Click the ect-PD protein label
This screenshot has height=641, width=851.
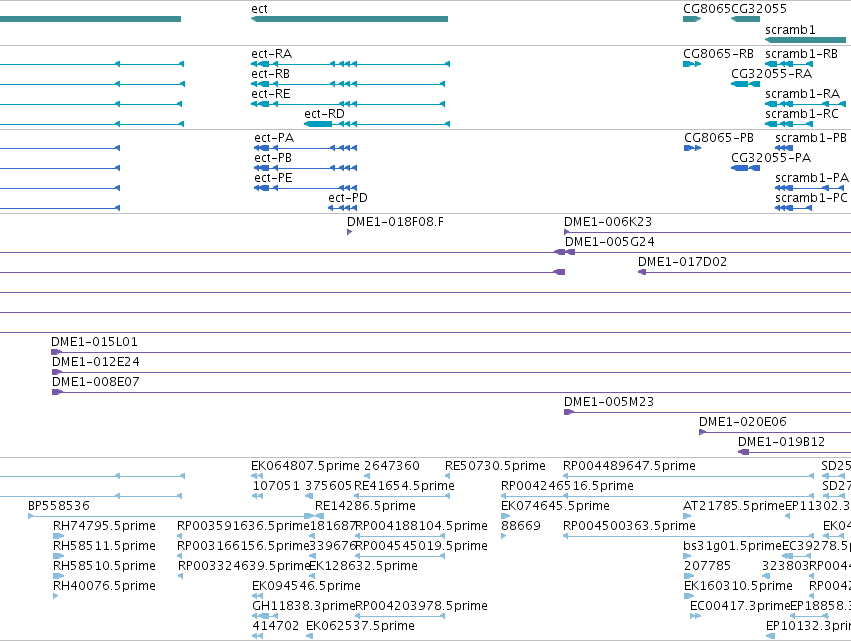pyautogui.click(x=348, y=198)
